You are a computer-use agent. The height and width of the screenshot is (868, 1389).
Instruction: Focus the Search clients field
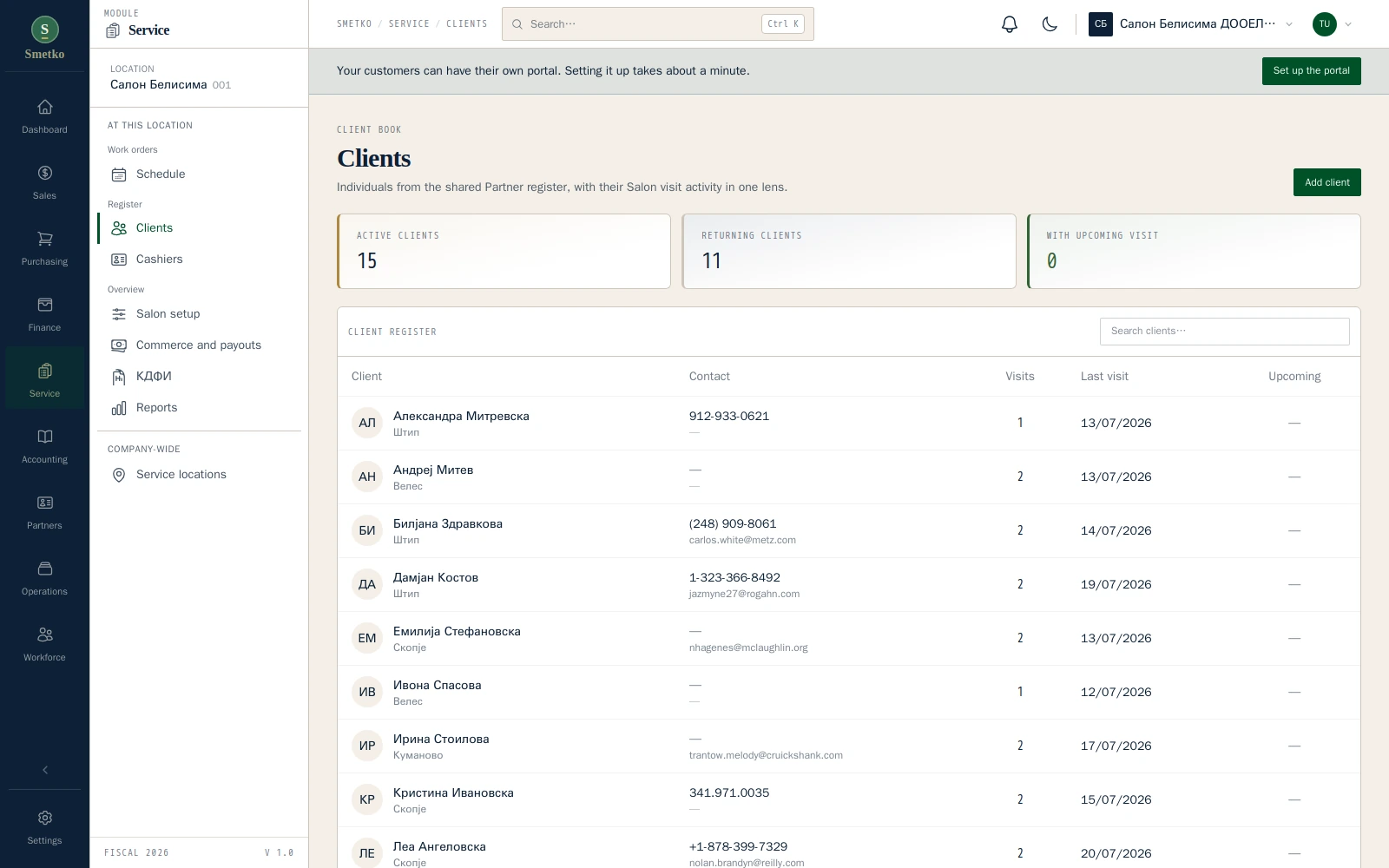1224,331
